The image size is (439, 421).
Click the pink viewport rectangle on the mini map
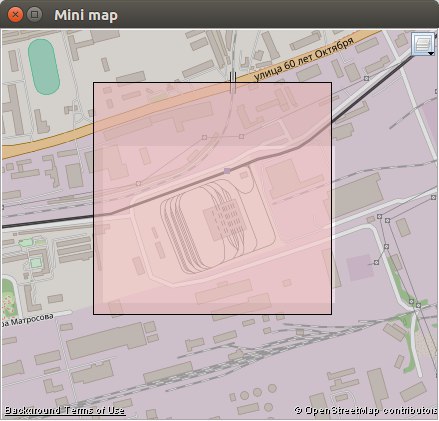[212, 198]
